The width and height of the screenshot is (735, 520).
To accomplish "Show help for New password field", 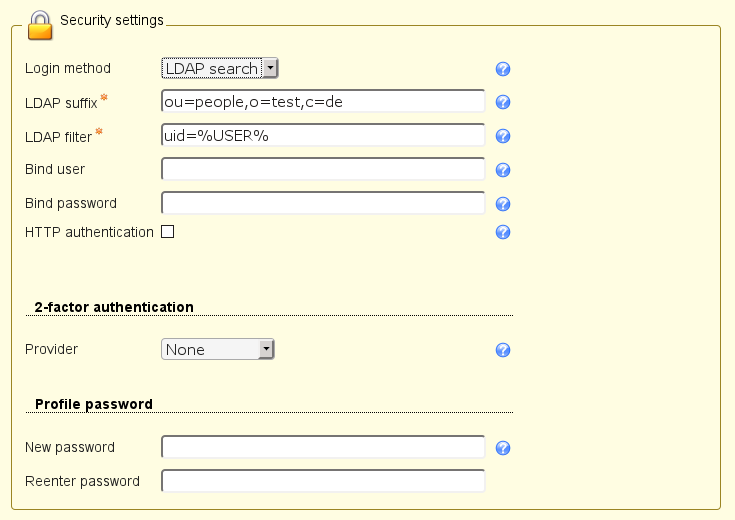I will click(504, 448).
